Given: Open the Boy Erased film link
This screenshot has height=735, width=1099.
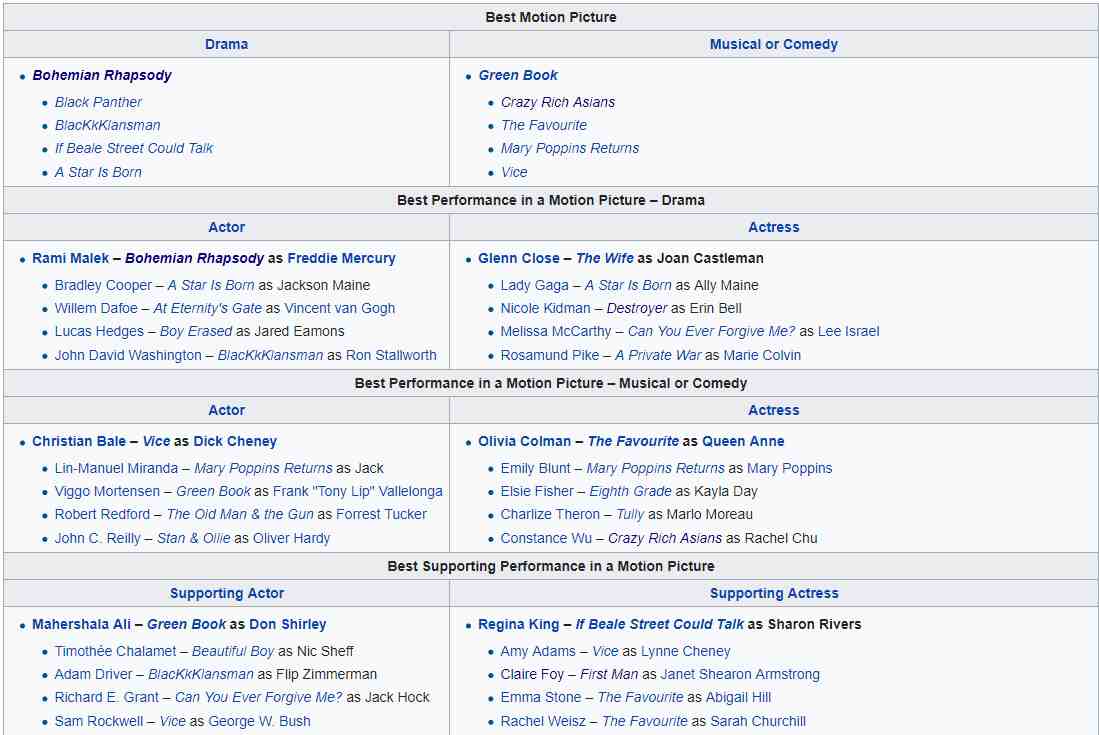Looking at the screenshot, I should [x=196, y=331].
